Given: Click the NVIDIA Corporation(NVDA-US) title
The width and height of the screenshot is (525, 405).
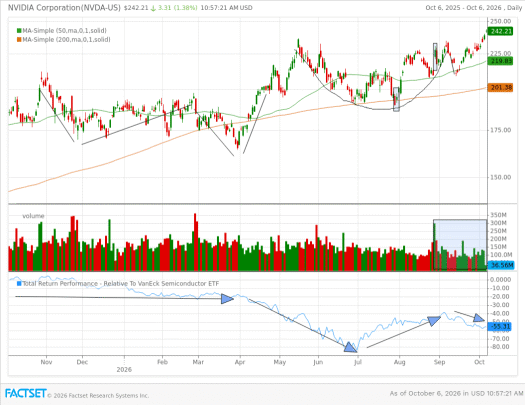Looking at the screenshot, I should click(64, 7).
